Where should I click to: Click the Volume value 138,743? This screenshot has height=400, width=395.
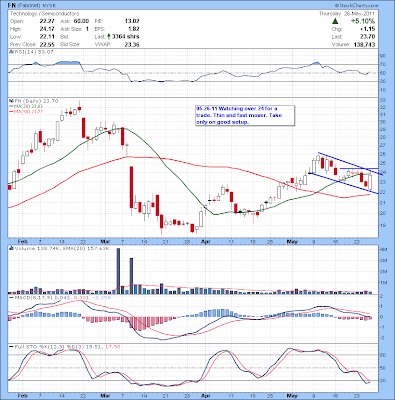364,44
